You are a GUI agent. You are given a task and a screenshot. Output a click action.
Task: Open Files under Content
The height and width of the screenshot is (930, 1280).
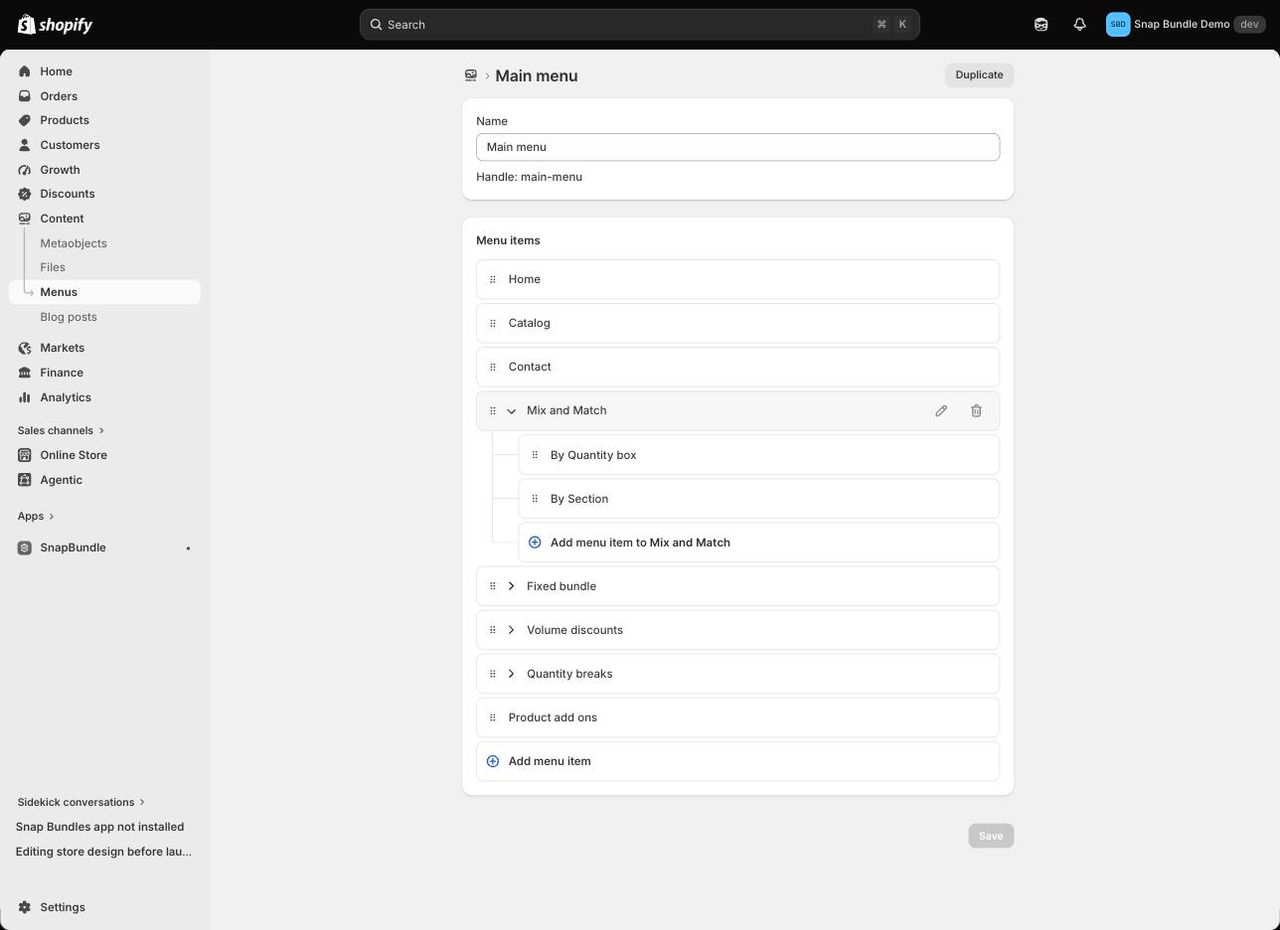coord(52,267)
